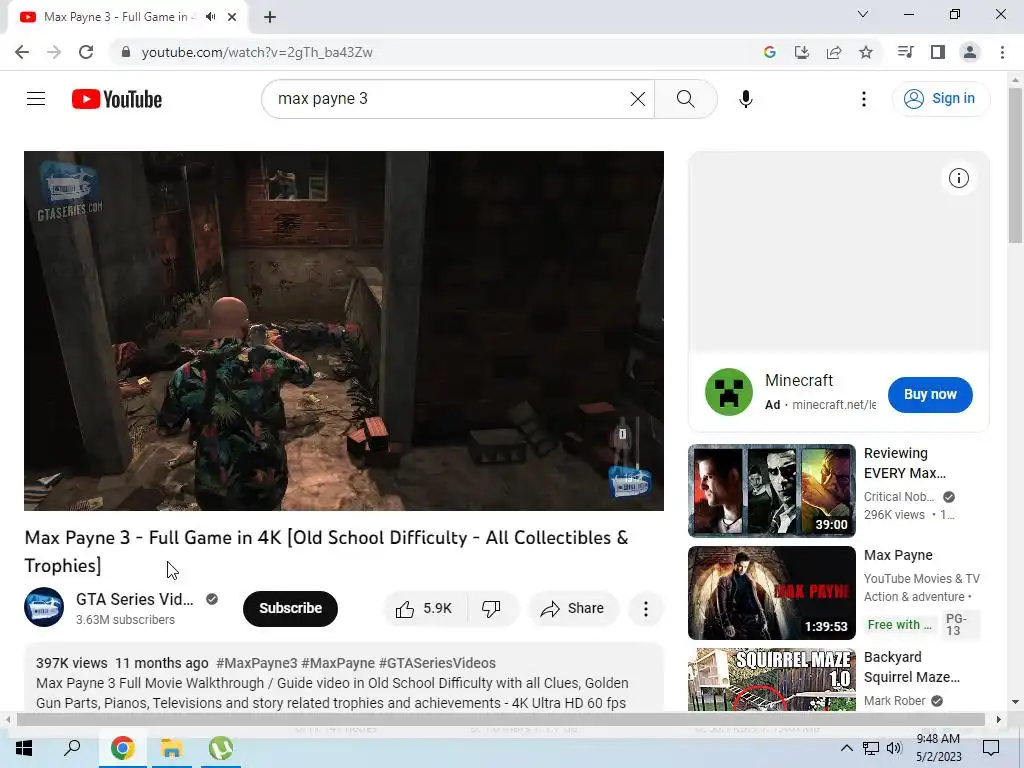Open GTA Series Vid... channel name
This screenshot has height=768, width=1024.
(135, 600)
